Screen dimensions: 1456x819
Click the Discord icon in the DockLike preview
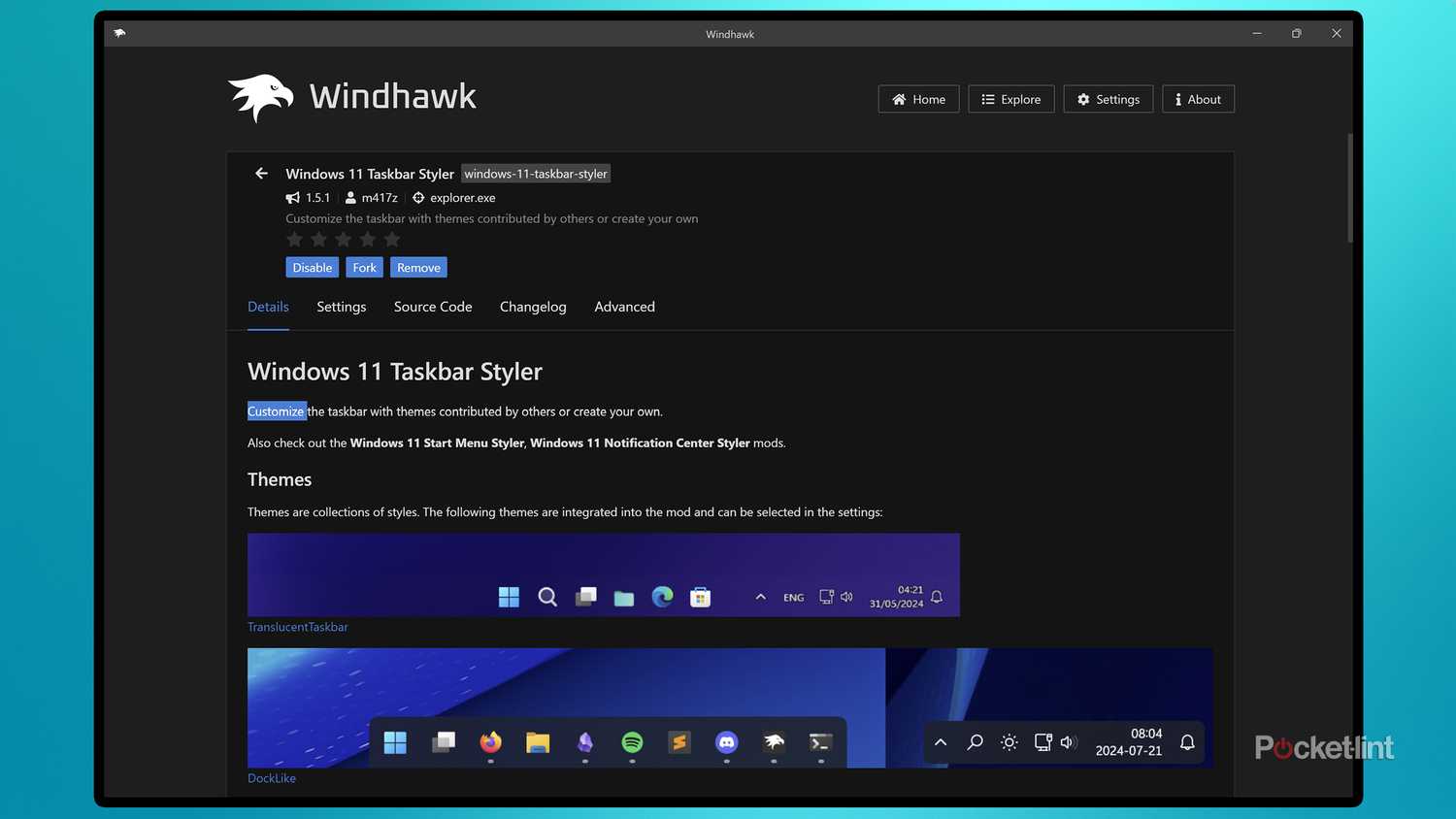[726, 741]
